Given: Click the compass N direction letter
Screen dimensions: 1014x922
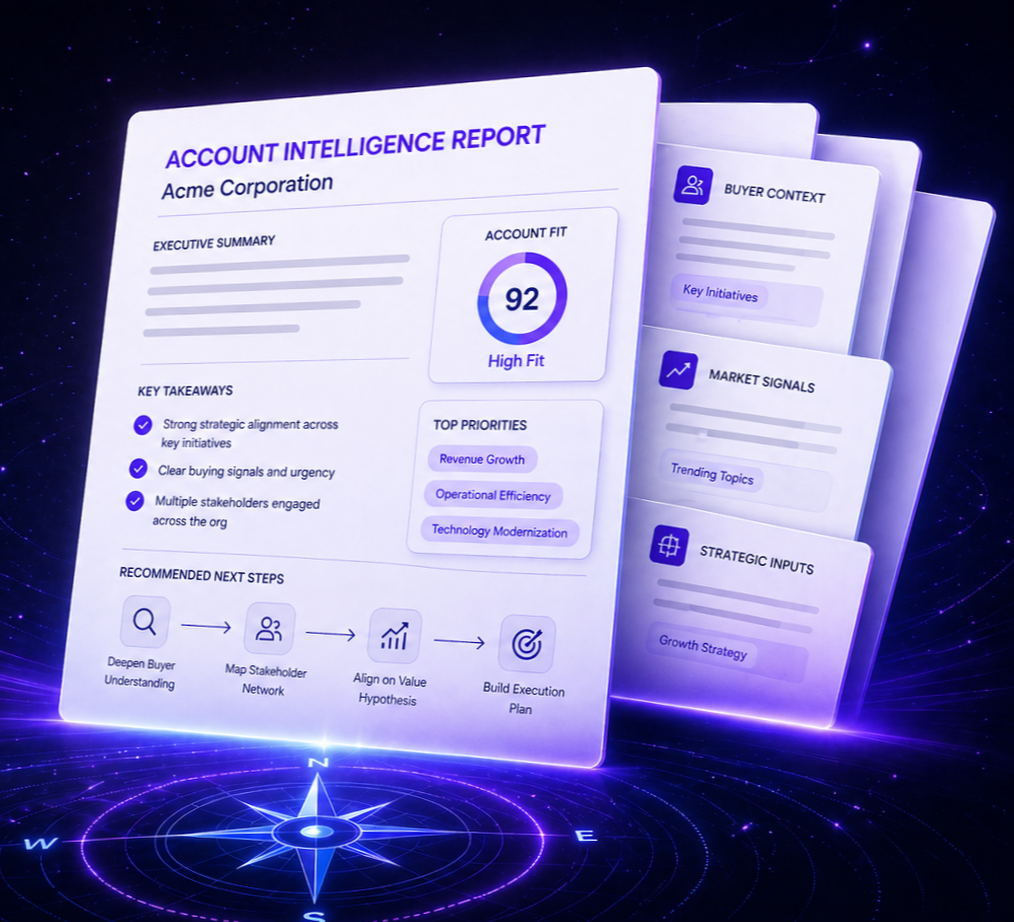Looking at the screenshot, I should (318, 763).
